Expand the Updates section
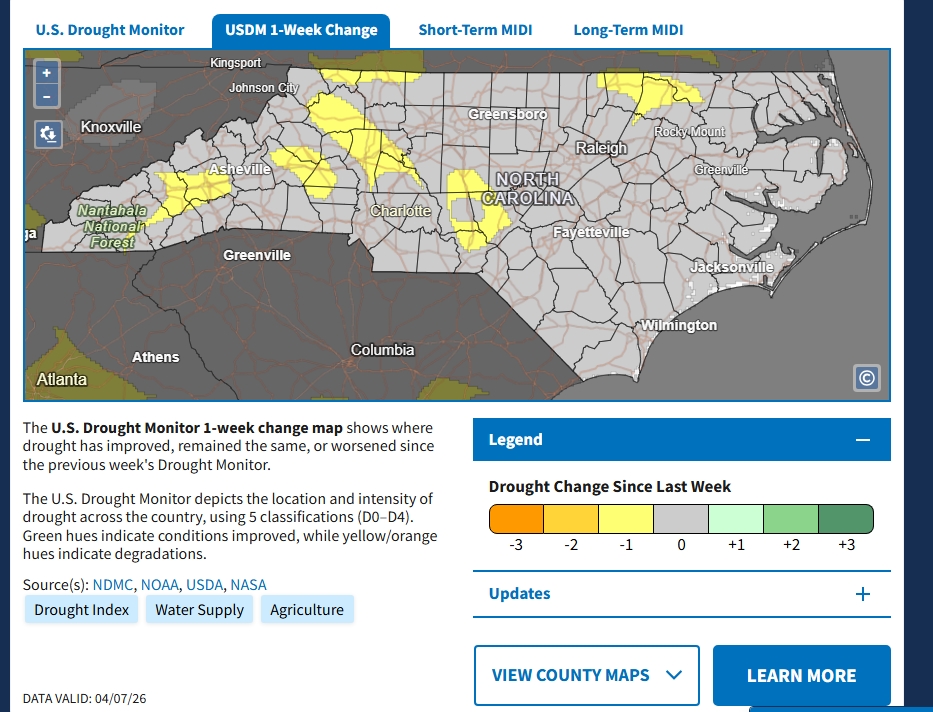933x712 pixels. (863, 594)
